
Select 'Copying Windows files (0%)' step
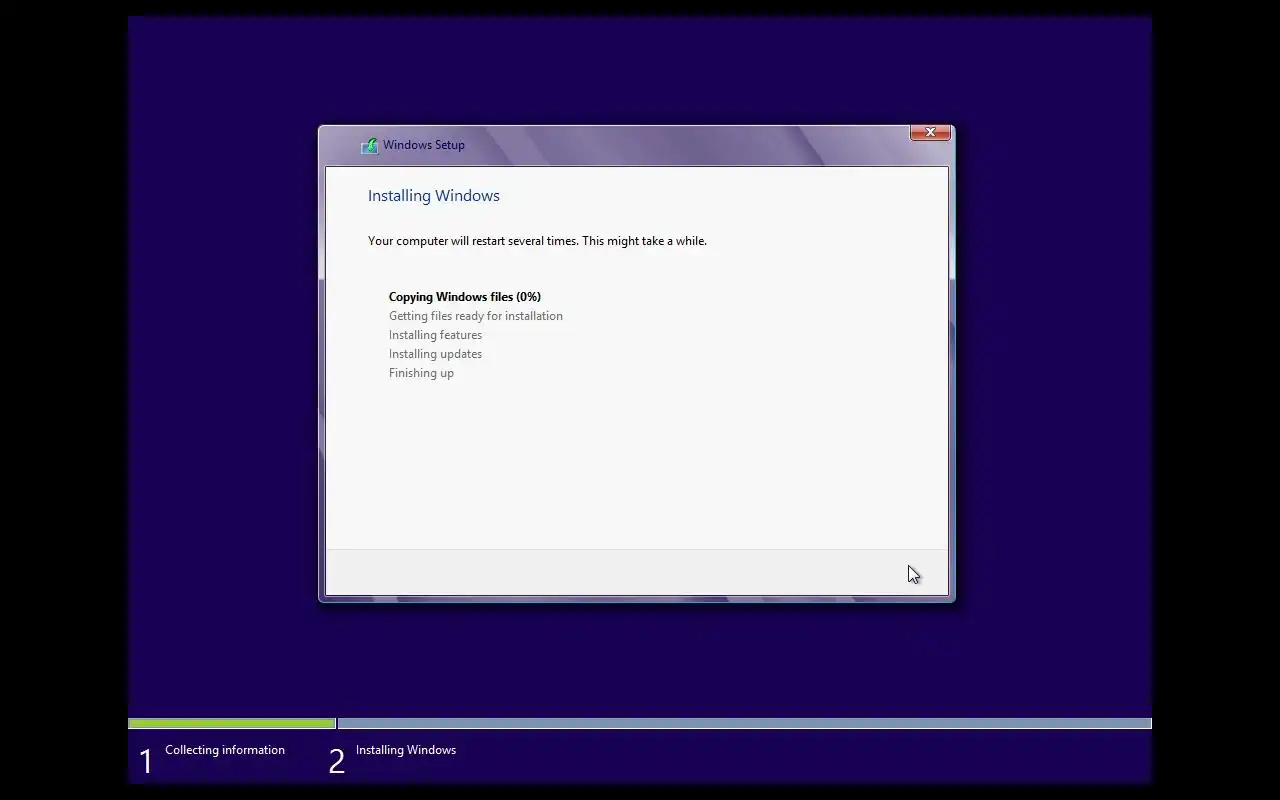[x=465, y=297]
